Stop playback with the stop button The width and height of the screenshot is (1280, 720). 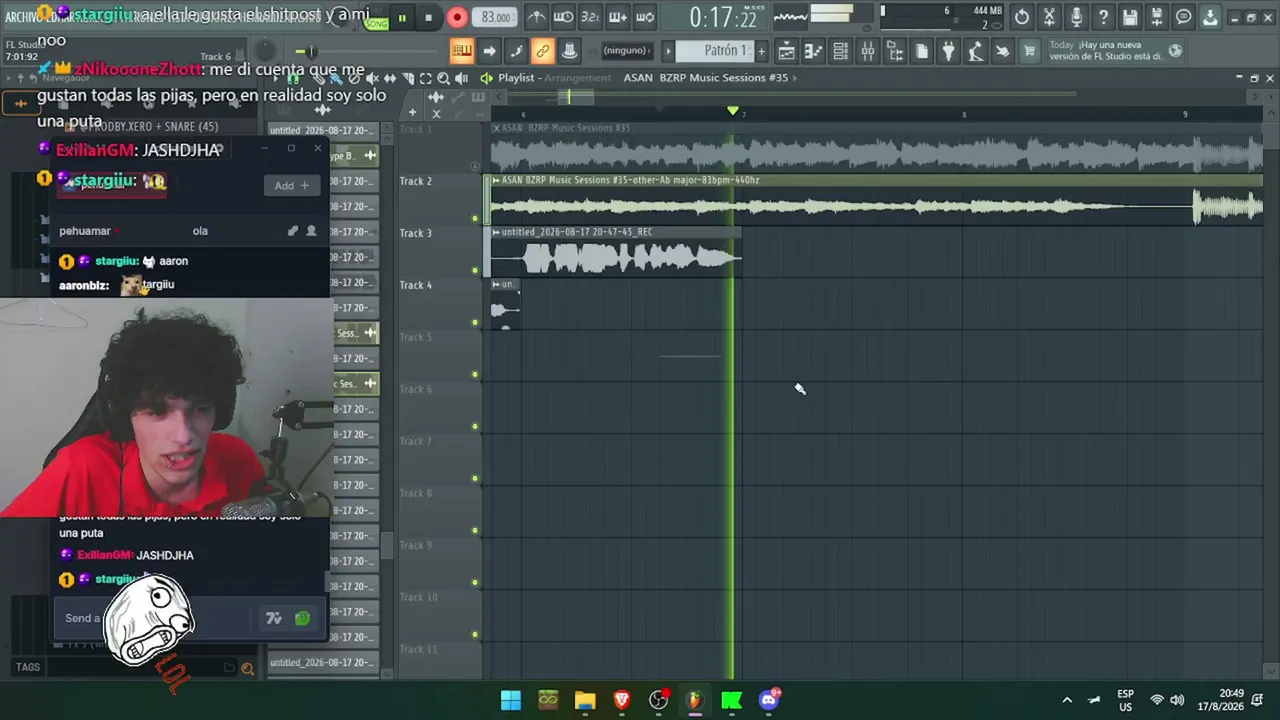tap(428, 17)
